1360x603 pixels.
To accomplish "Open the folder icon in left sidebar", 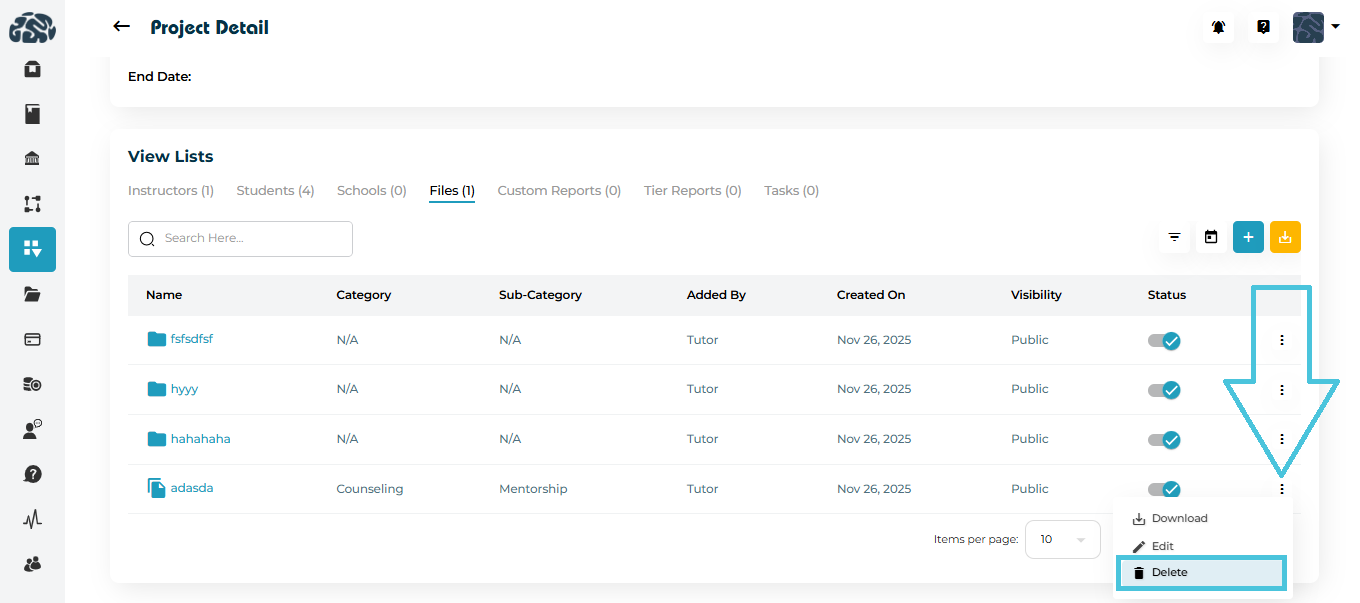I will click(32, 294).
